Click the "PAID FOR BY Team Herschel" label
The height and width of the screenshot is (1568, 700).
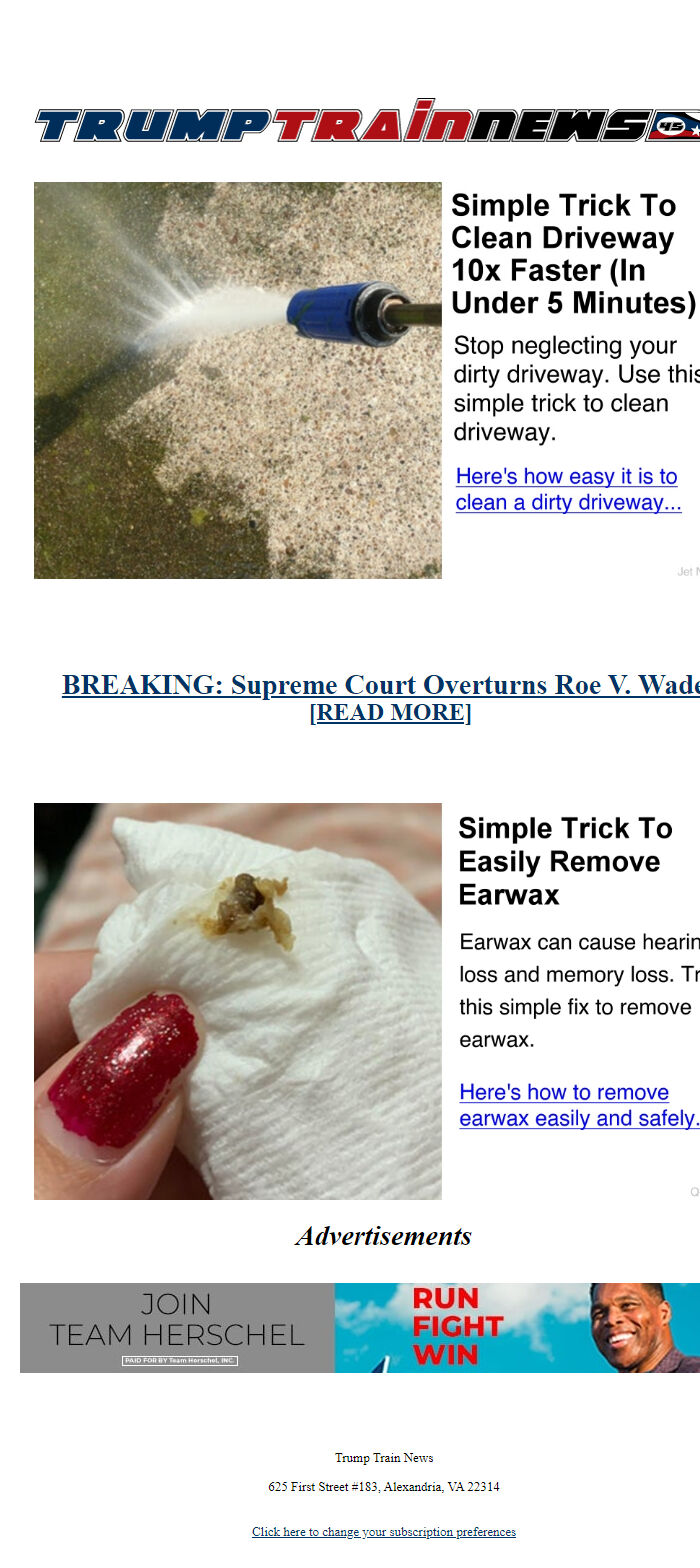(x=180, y=1361)
